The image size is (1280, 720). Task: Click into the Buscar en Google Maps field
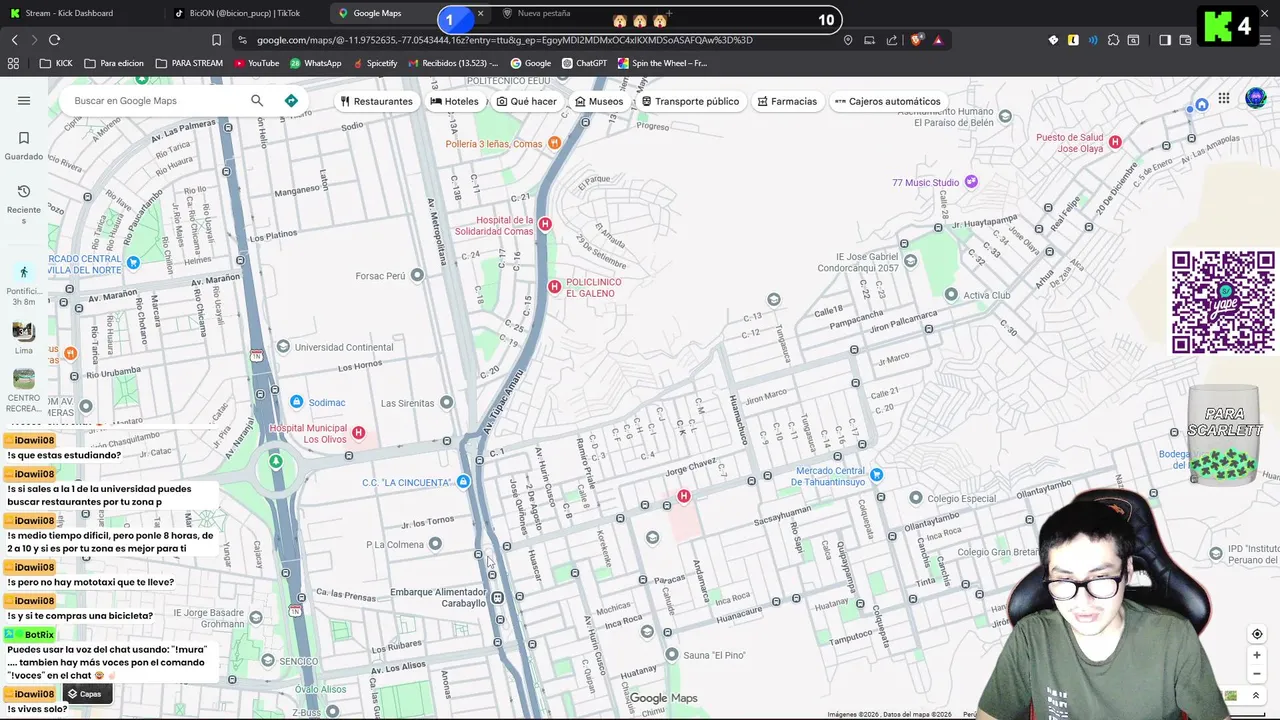pos(155,101)
